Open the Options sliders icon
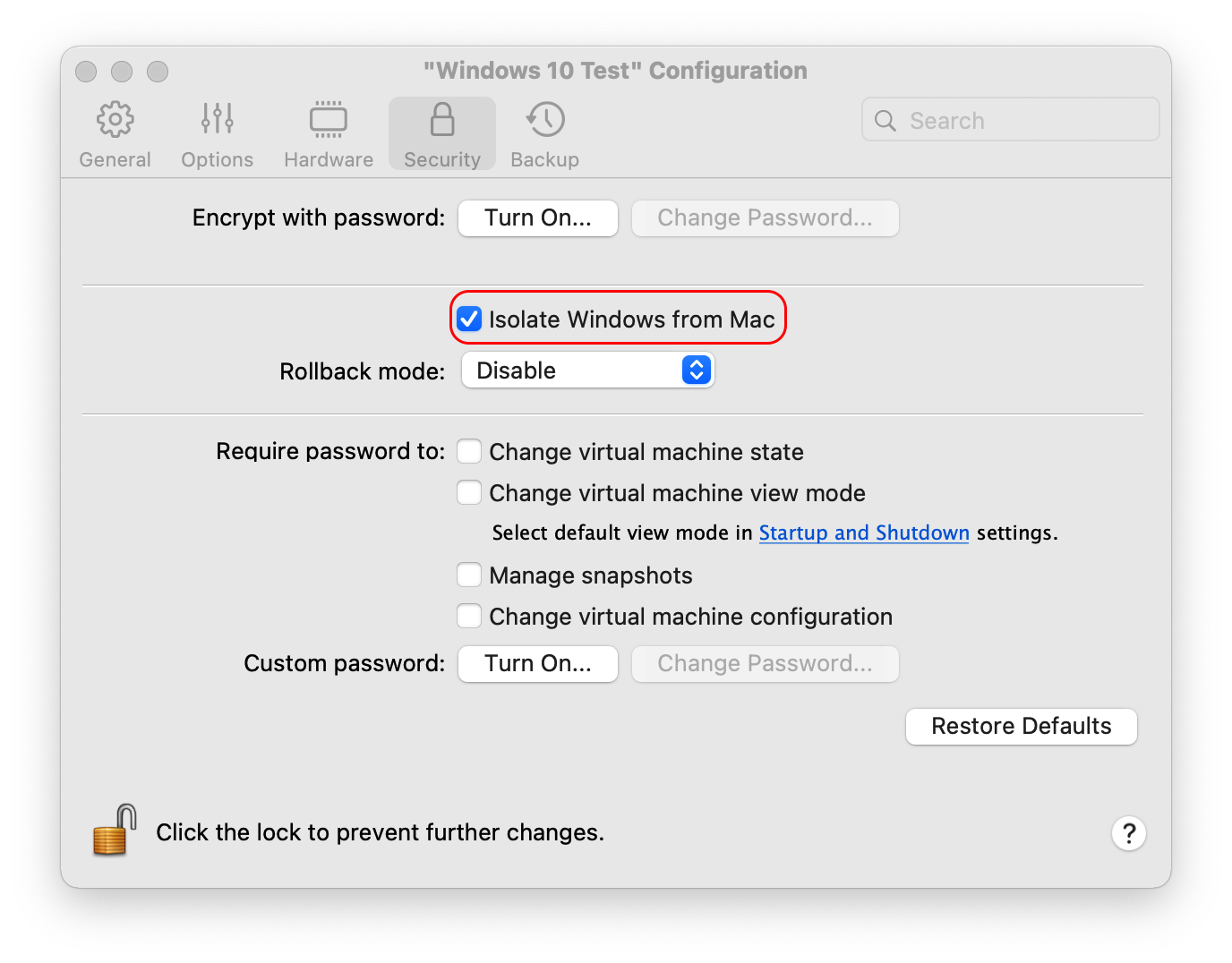1232x963 pixels. (218, 120)
